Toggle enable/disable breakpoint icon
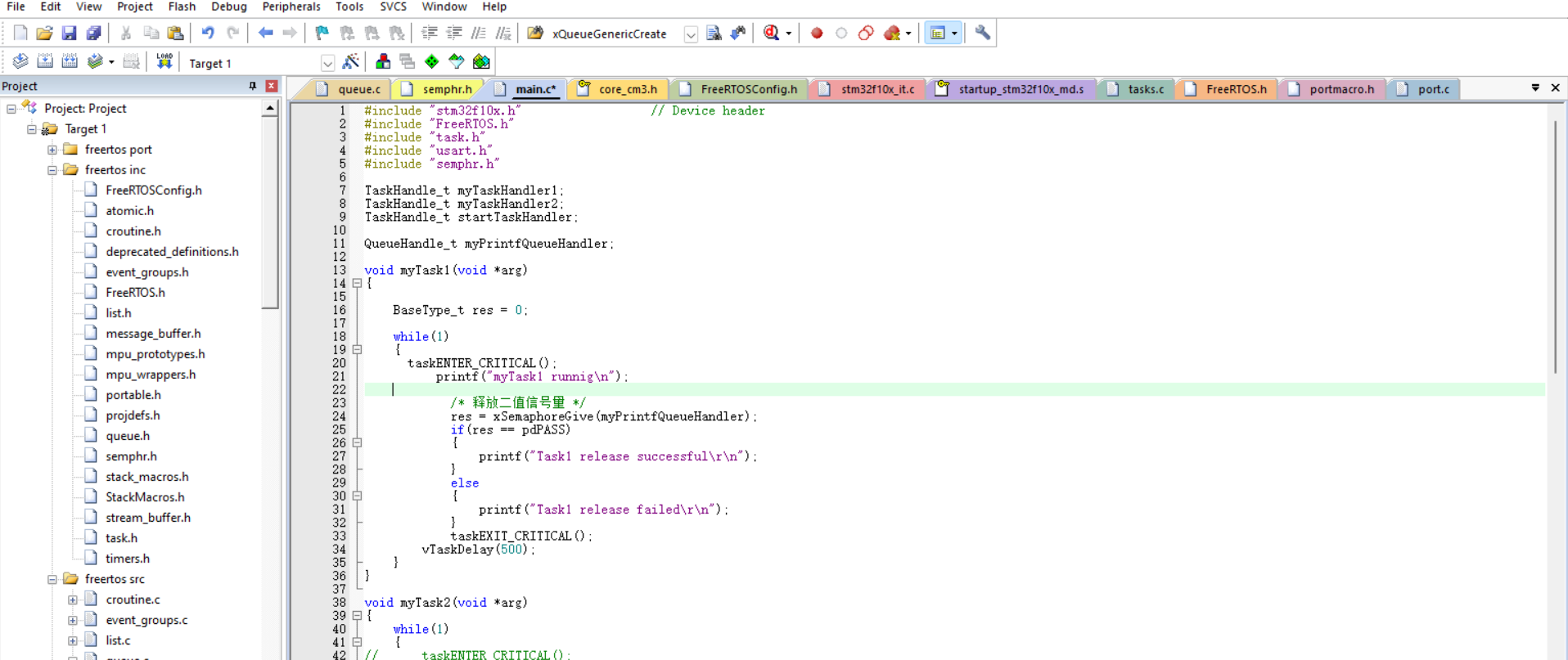This screenshot has height=660, width=1568. point(841,34)
